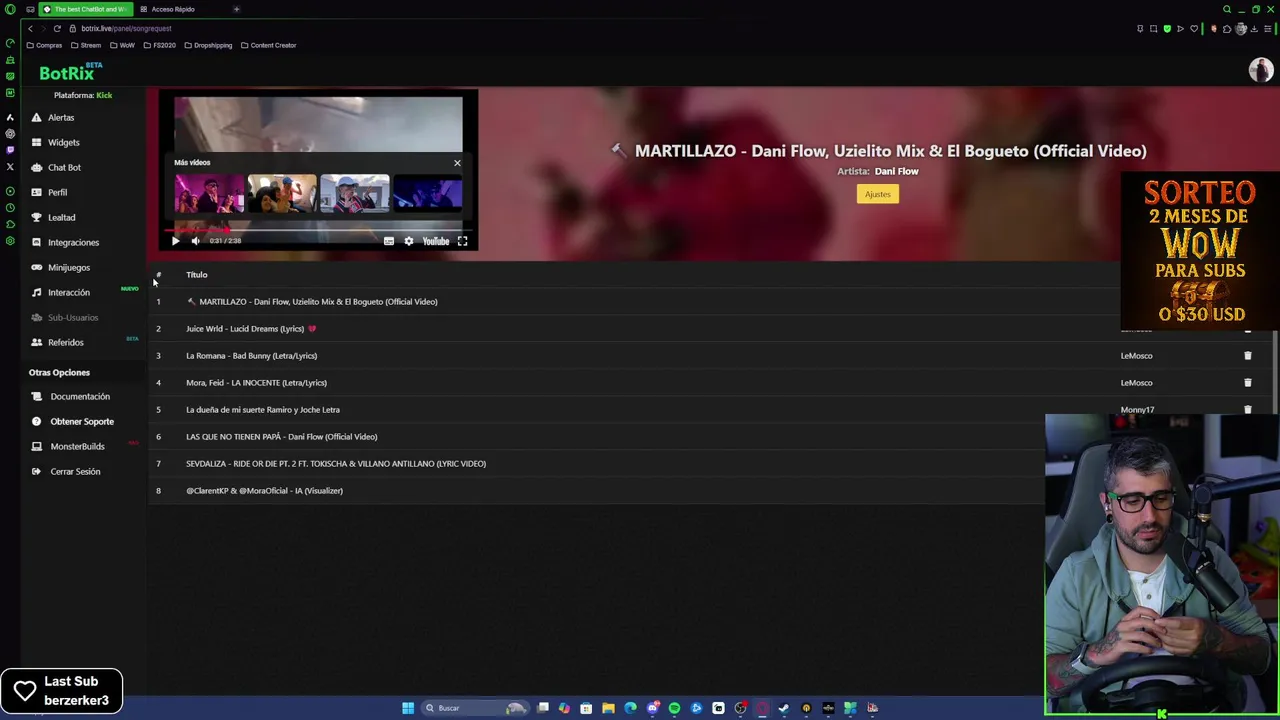The image size is (1280, 720).
Task: Click the green shield adblock icon
Action: pos(1166,28)
